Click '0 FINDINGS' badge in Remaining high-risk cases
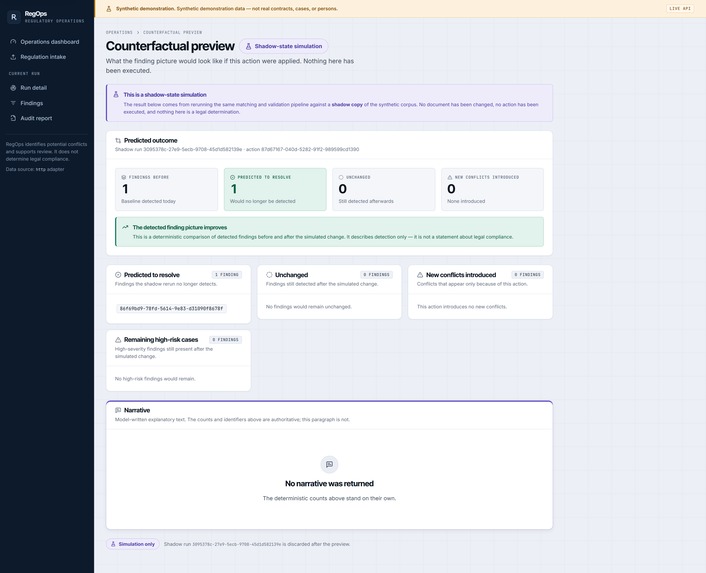This screenshot has height=573, width=706. (226, 340)
